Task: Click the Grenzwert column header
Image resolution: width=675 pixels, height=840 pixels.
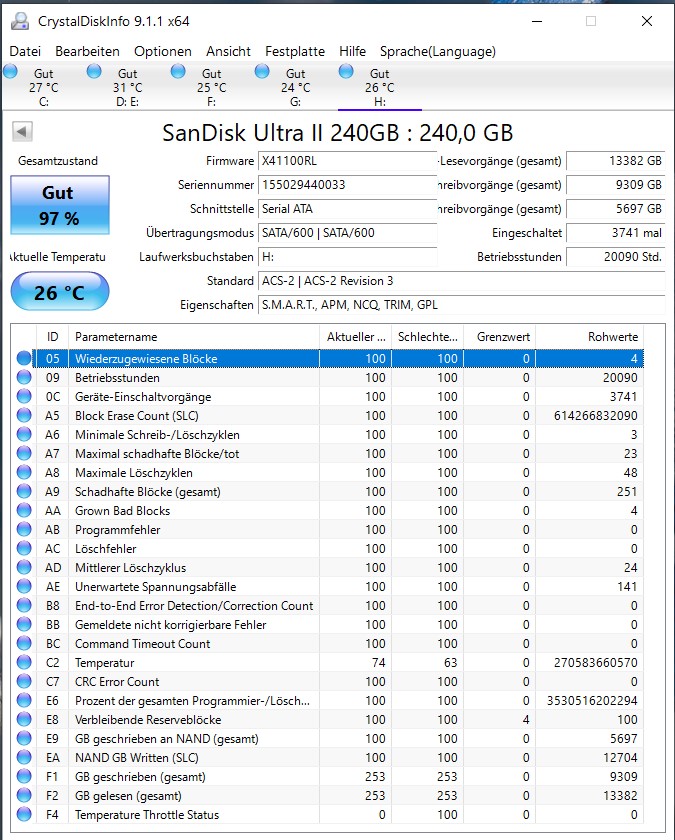Action: pyautogui.click(x=500, y=336)
